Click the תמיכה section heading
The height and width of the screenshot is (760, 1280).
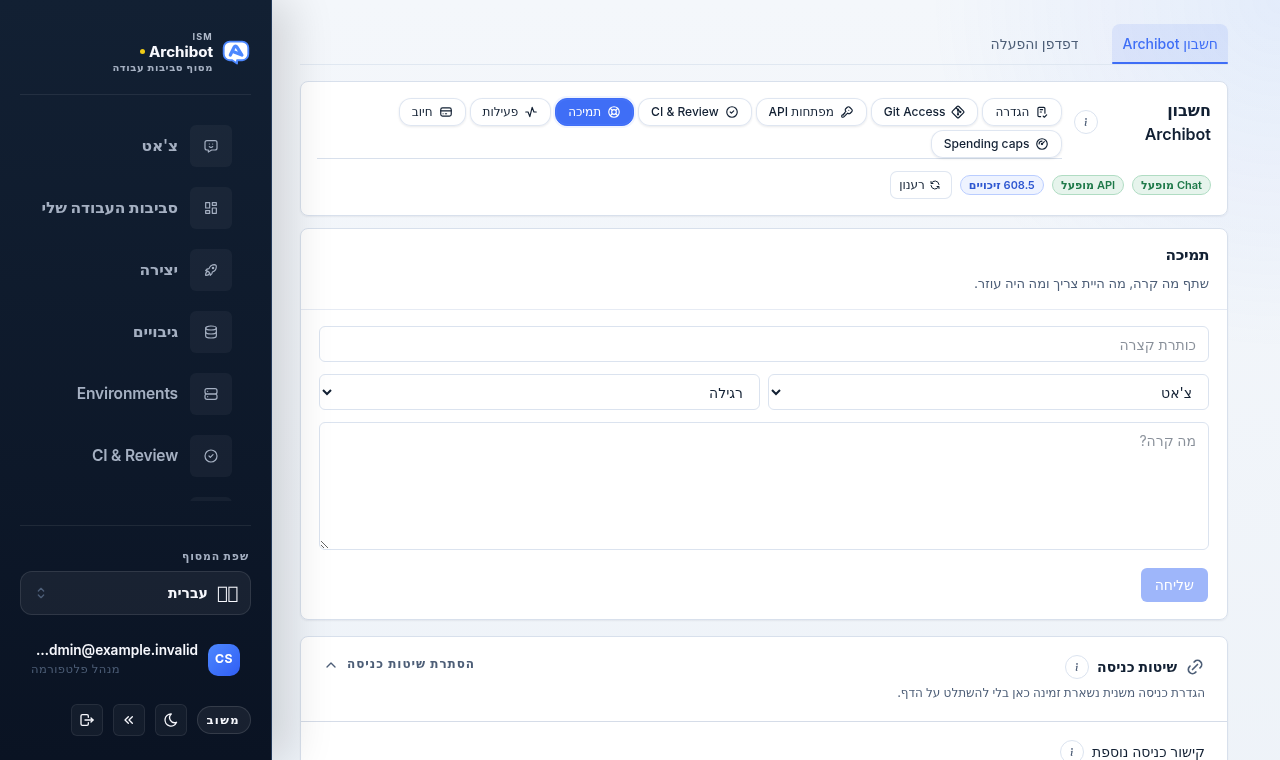[1187, 255]
